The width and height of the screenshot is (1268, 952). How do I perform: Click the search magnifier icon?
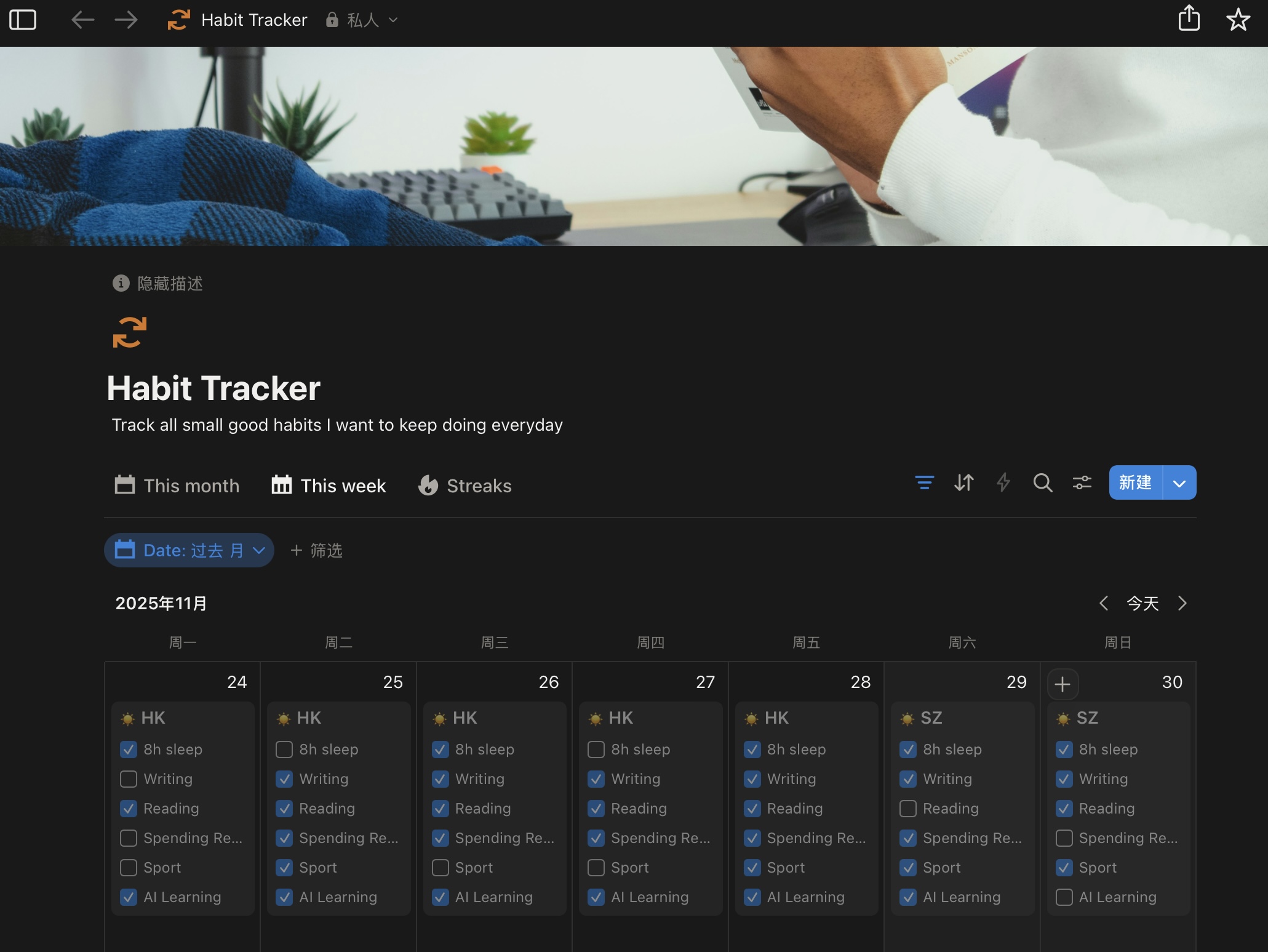(1042, 482)
